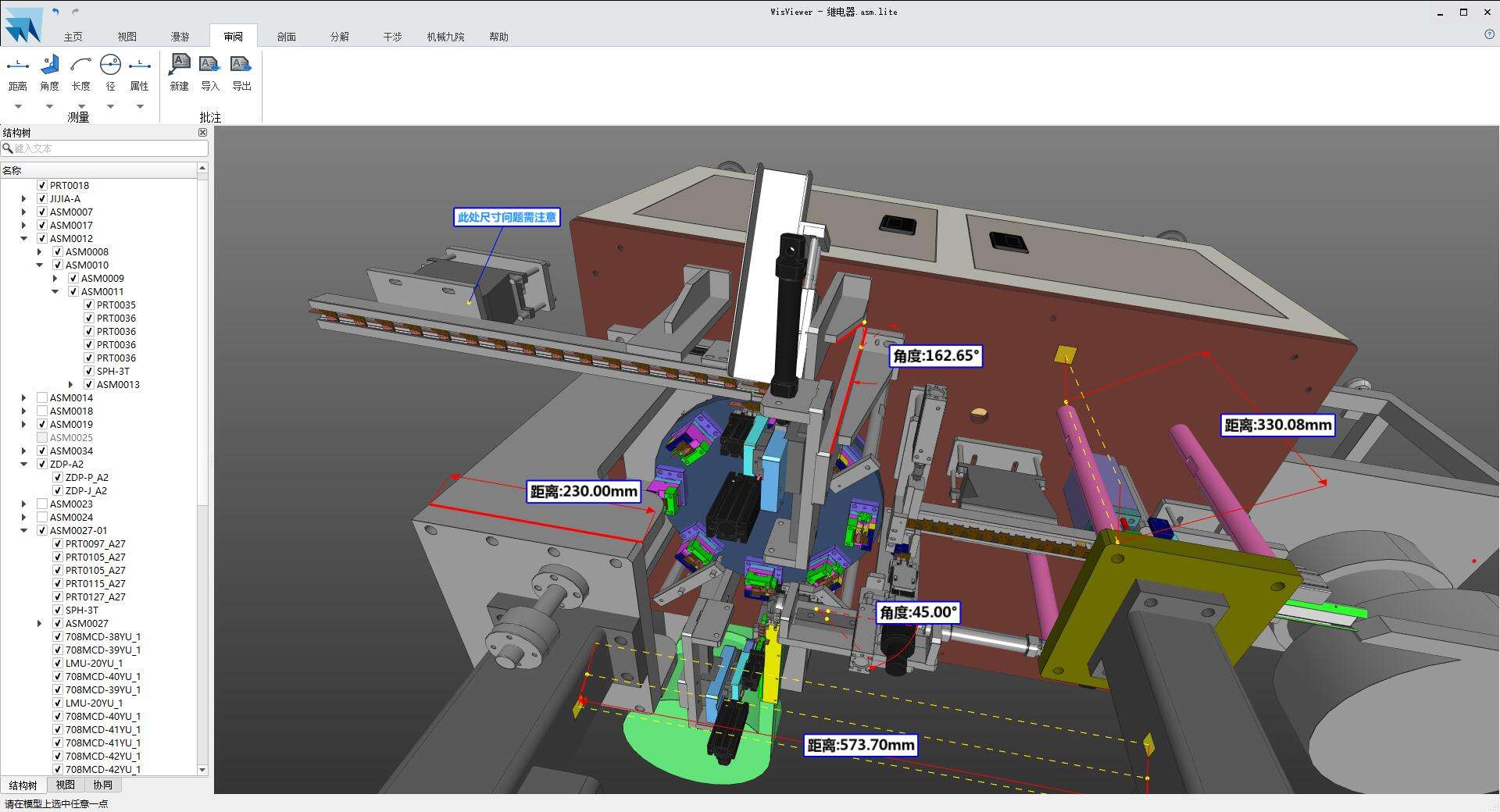Click the redo arrow in title bar
1500x812 pixels.
pyautogui.click(x=76, y=12)
